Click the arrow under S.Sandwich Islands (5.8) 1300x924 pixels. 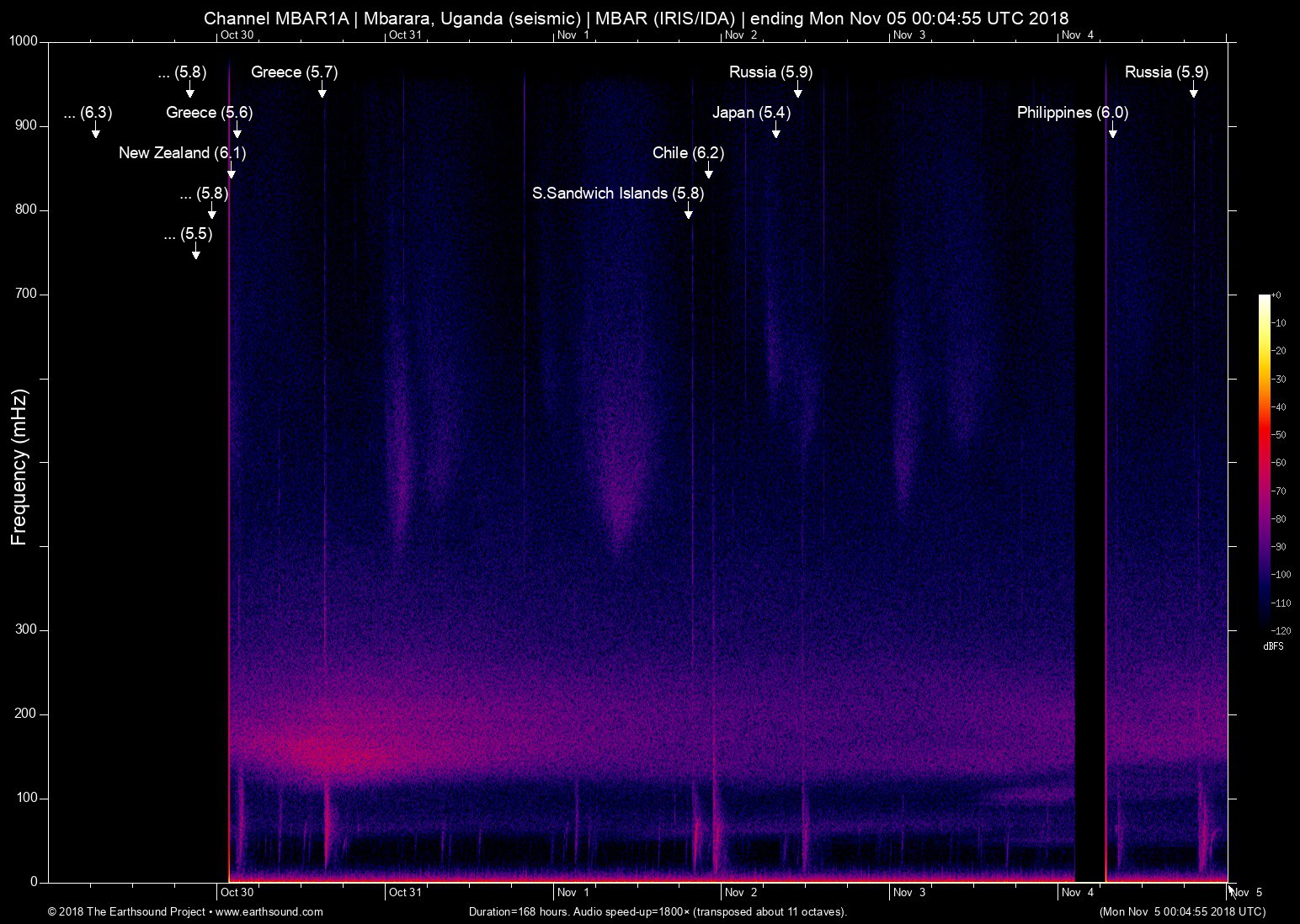[x=689, y=214]
